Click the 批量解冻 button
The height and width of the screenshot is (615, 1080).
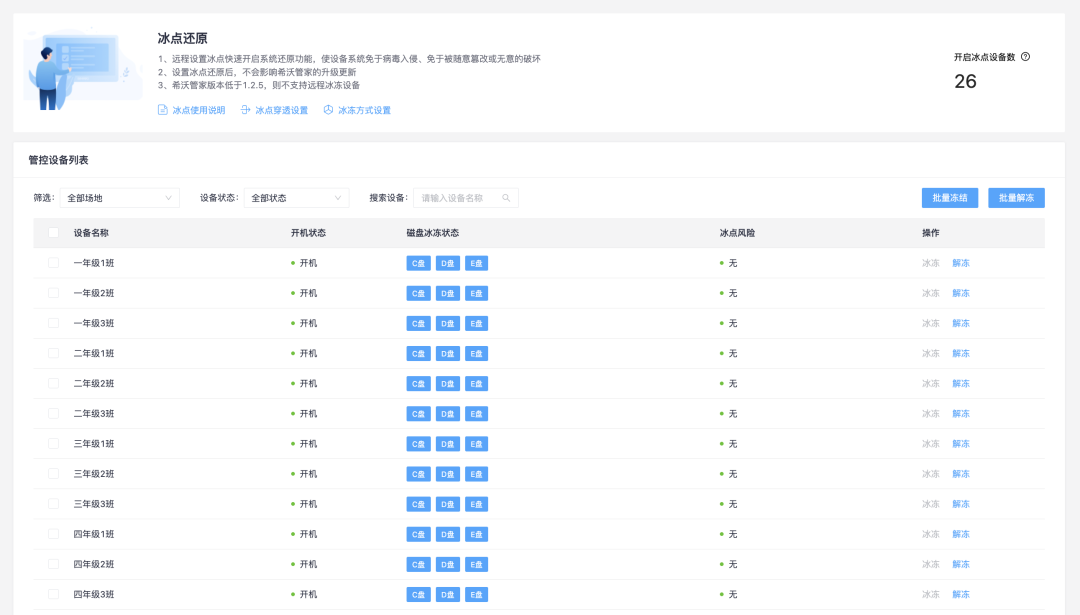[1017, 198]
